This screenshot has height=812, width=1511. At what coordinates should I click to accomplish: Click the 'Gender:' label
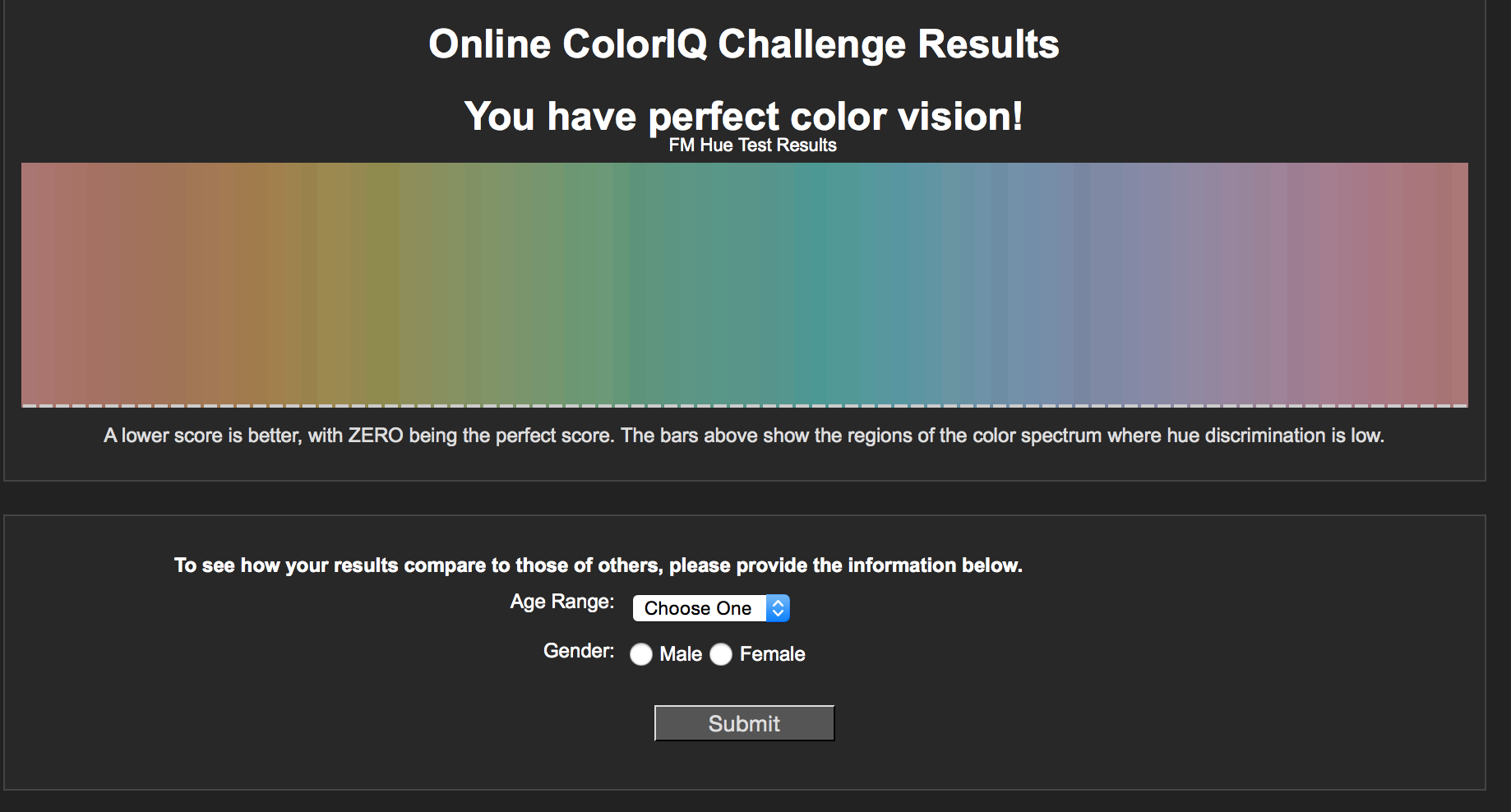(x=579, y=651)
